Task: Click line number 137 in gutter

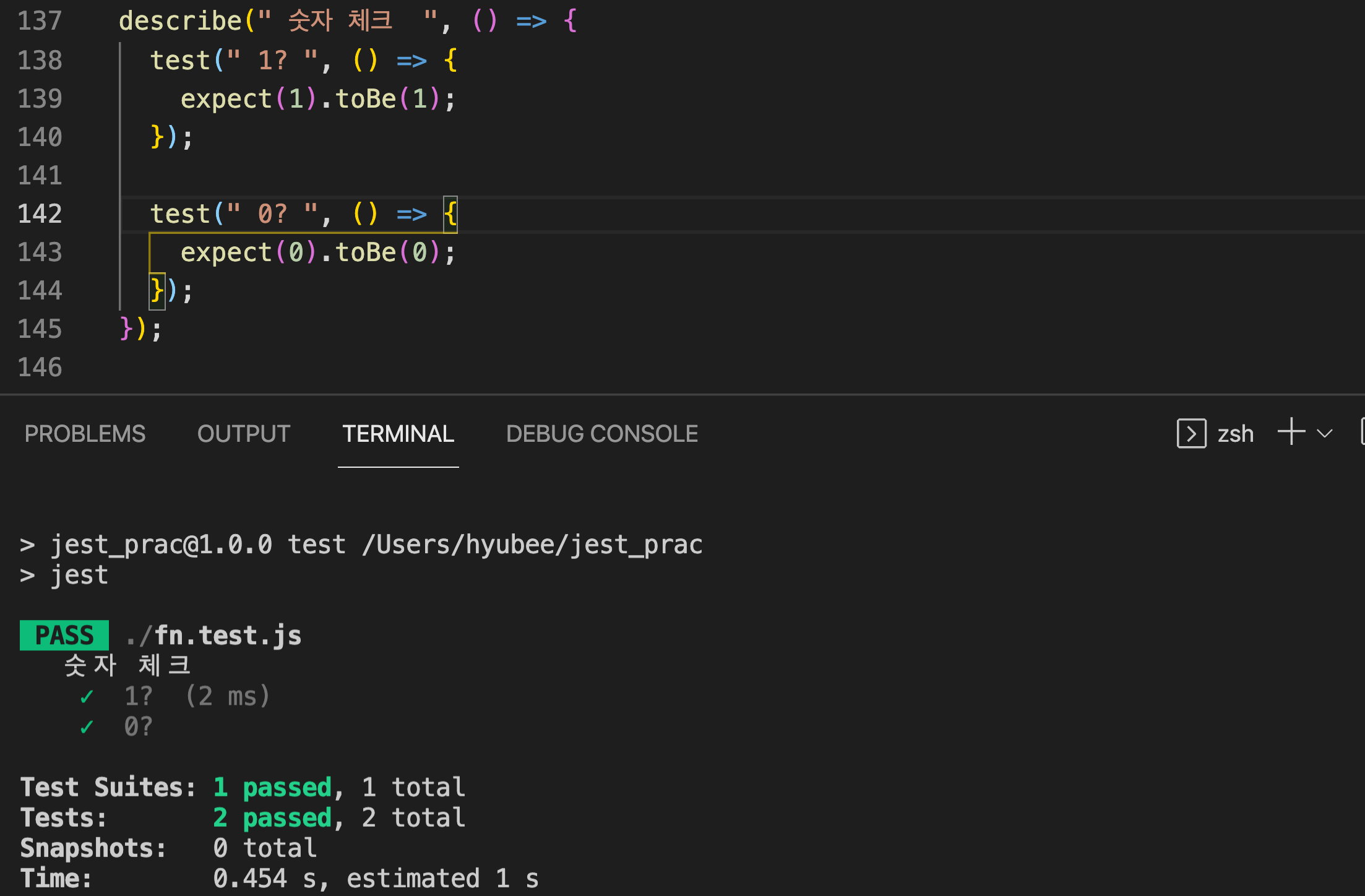Action: [x=40, y=21]
